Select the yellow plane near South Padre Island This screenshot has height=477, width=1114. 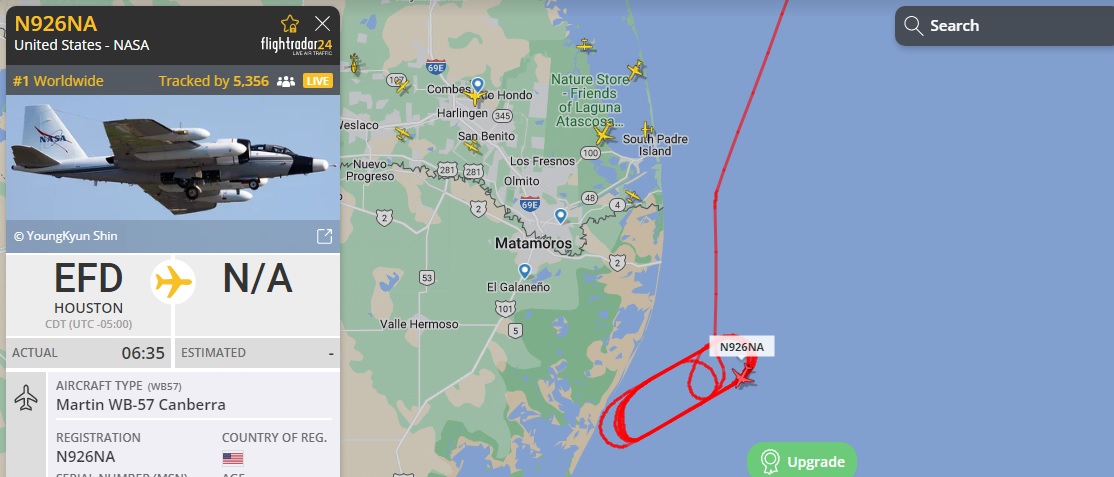647,129
